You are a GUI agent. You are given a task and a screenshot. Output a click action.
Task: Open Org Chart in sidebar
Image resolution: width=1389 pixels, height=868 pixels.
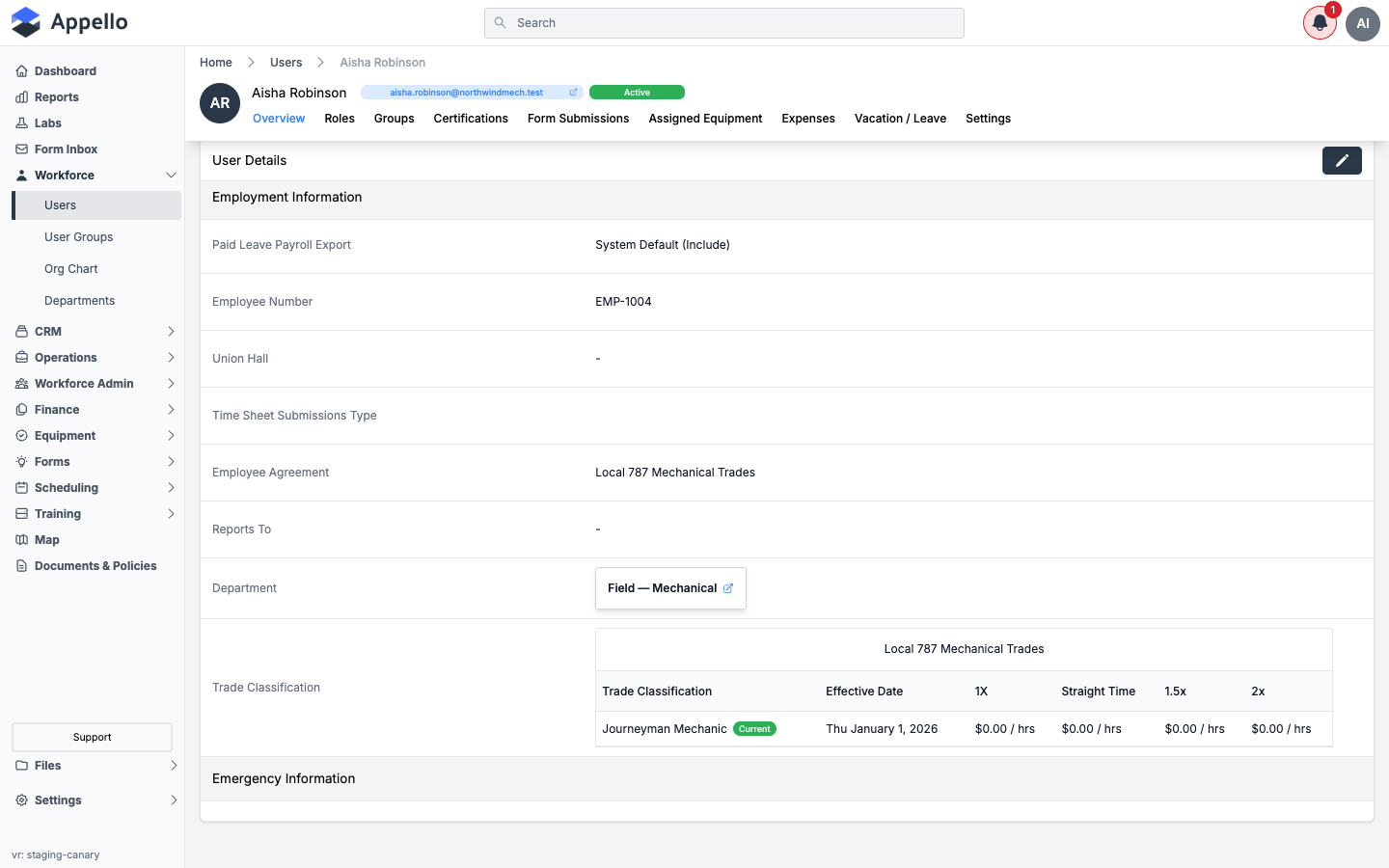click(71, 269)
